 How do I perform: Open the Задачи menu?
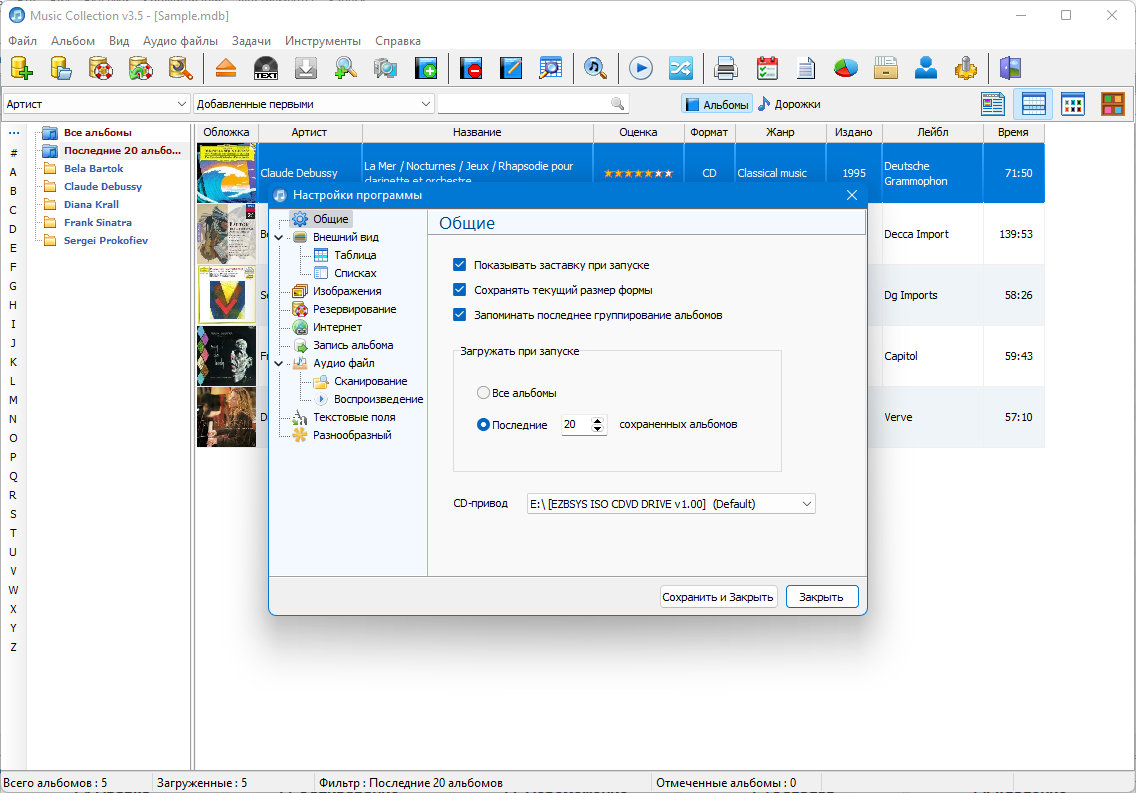[251, 41]
